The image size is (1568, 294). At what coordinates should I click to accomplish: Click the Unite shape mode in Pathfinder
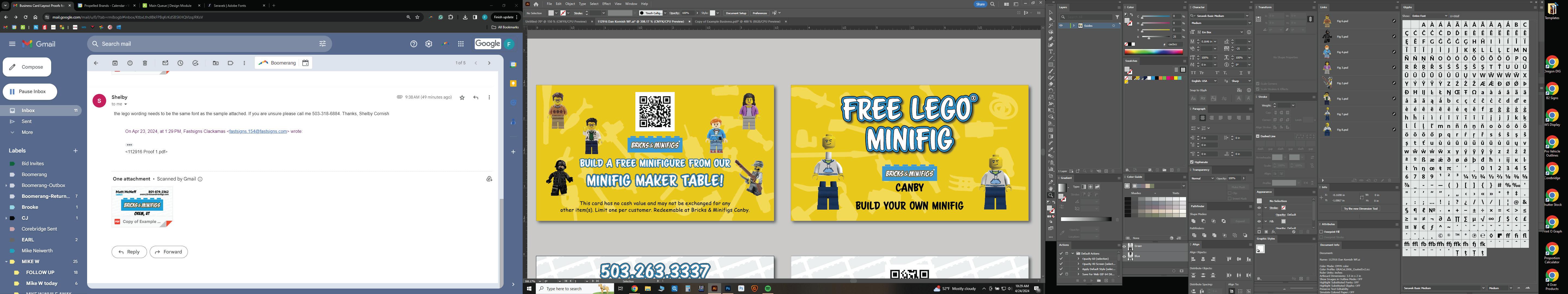1194,221
